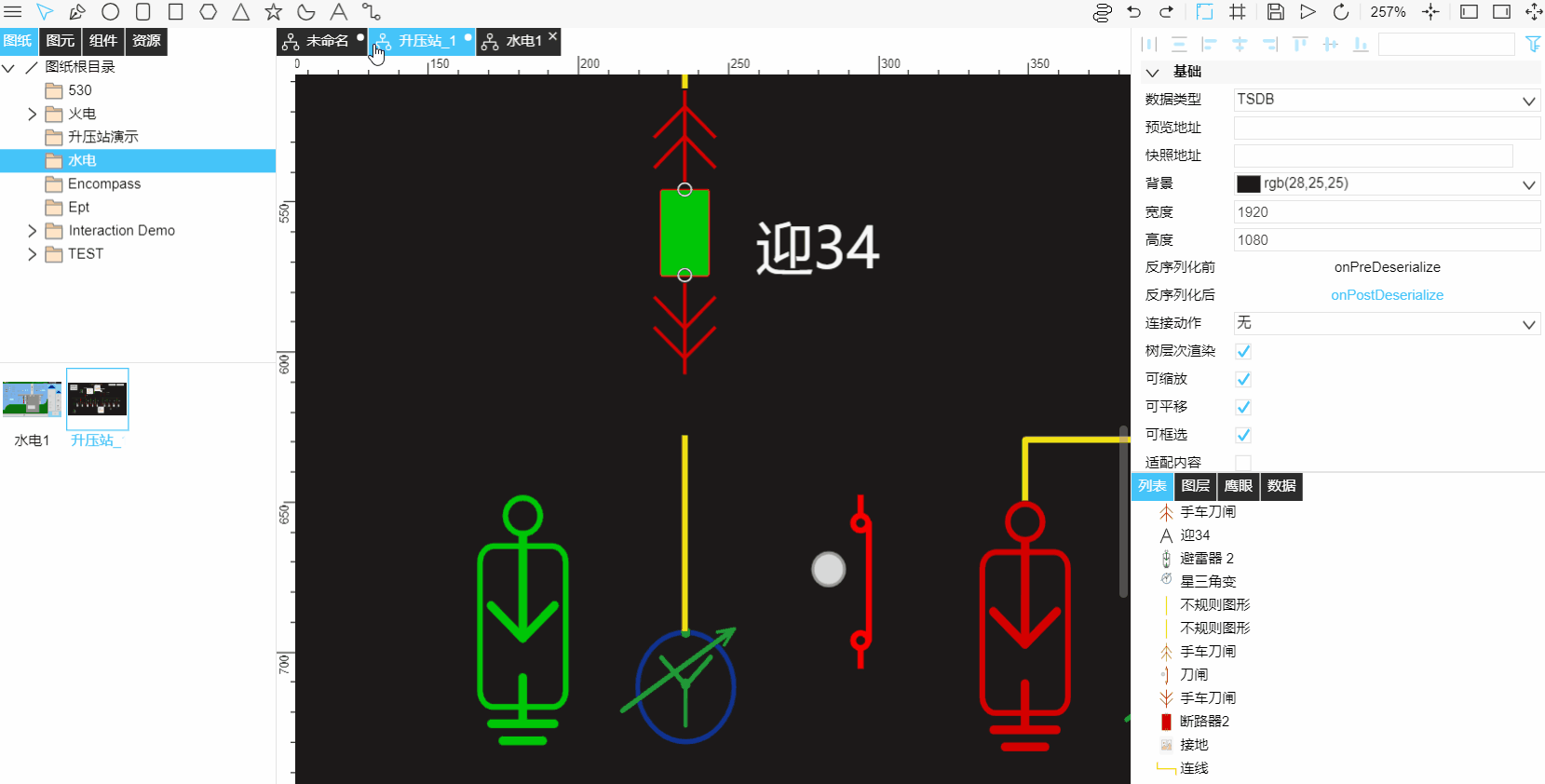Select the 水电1 thumbnail
Viewport: 1545px width, 784px height.
pyautogui.click(x=32, y=399)
